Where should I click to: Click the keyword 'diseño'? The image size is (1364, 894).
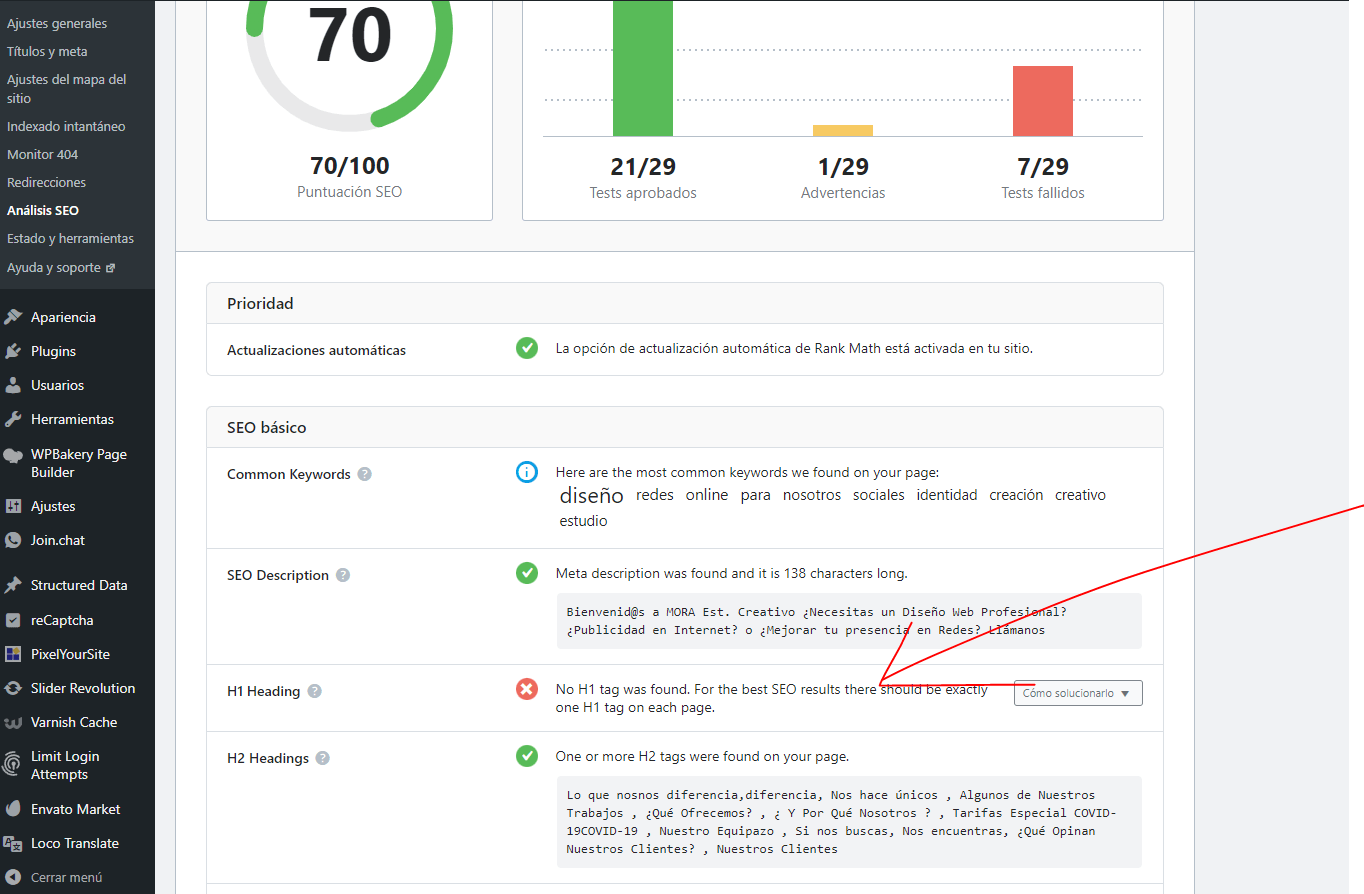[591, 495]
